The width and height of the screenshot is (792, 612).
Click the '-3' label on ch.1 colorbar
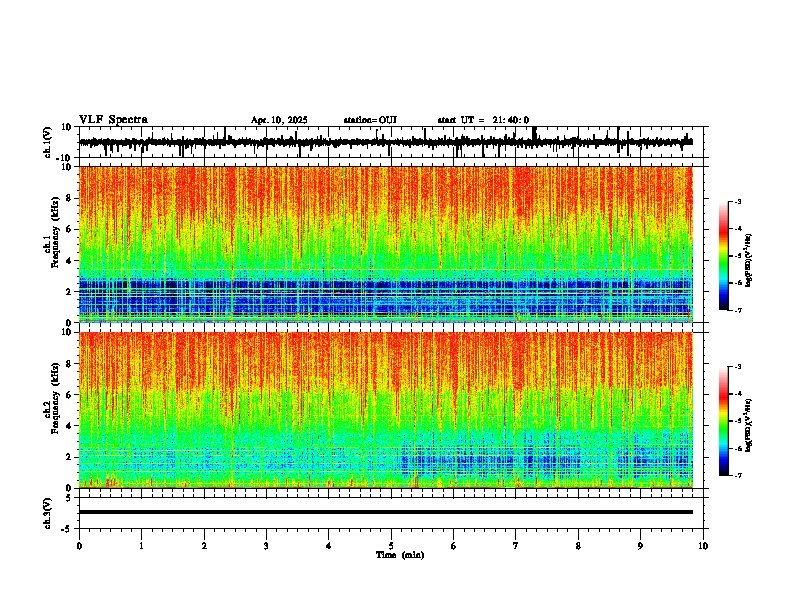737,202
